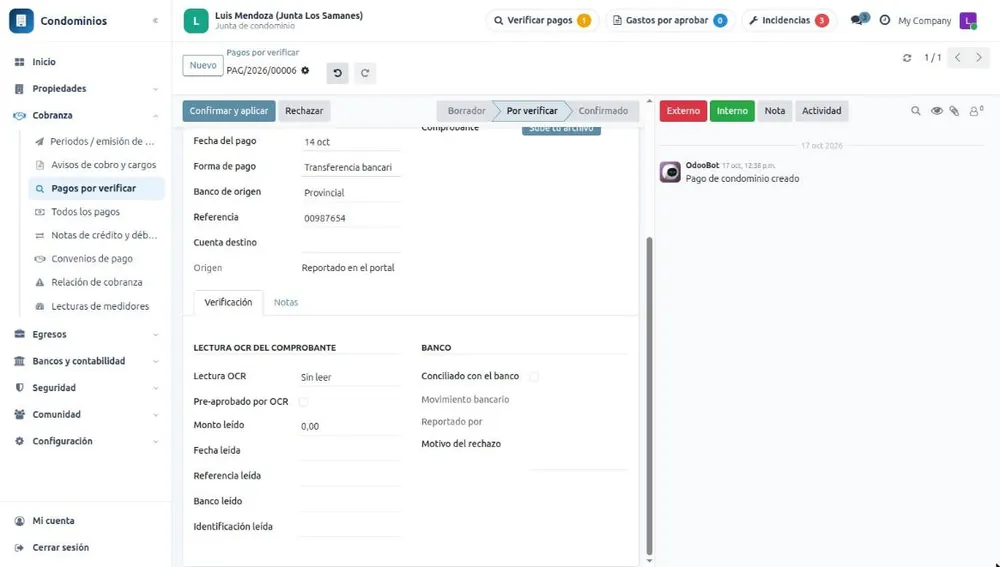The height and width of the screenshot is (567, 1000).
Task: Open the Forma de pago dropdown
Action: [351, 167]
